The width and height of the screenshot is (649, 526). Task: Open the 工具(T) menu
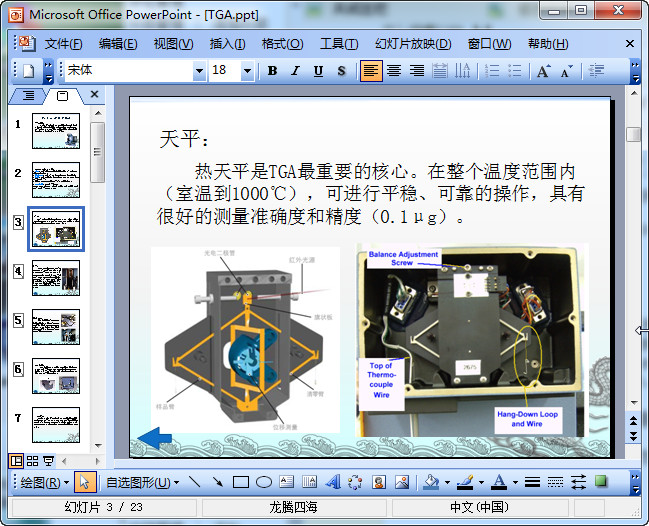[339, 43]
